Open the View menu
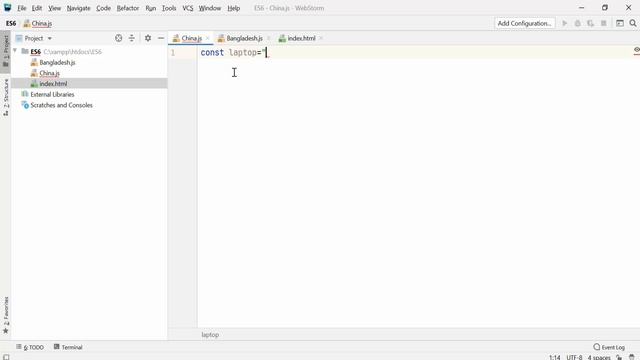640x360 pixels. tap(54, 8)
